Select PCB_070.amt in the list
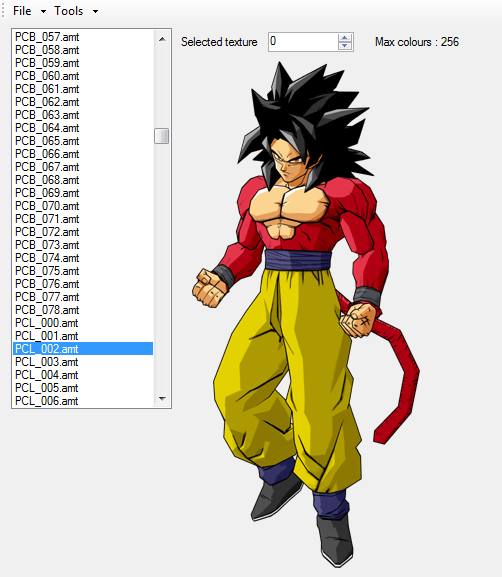Image resolution: width=502 pixels, height=577 pixels. 83,206
